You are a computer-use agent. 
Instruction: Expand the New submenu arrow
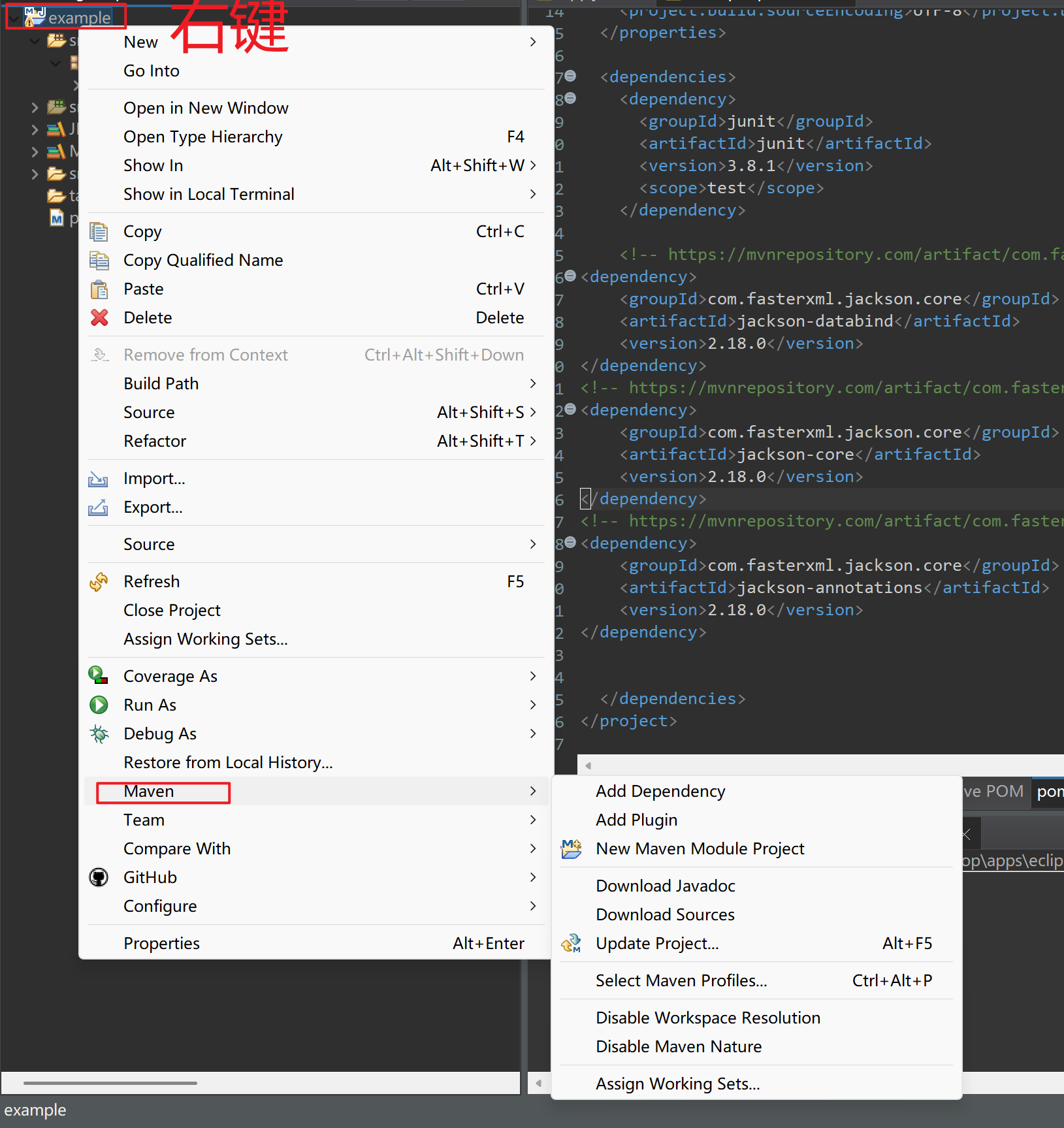[x=533, y=42]
